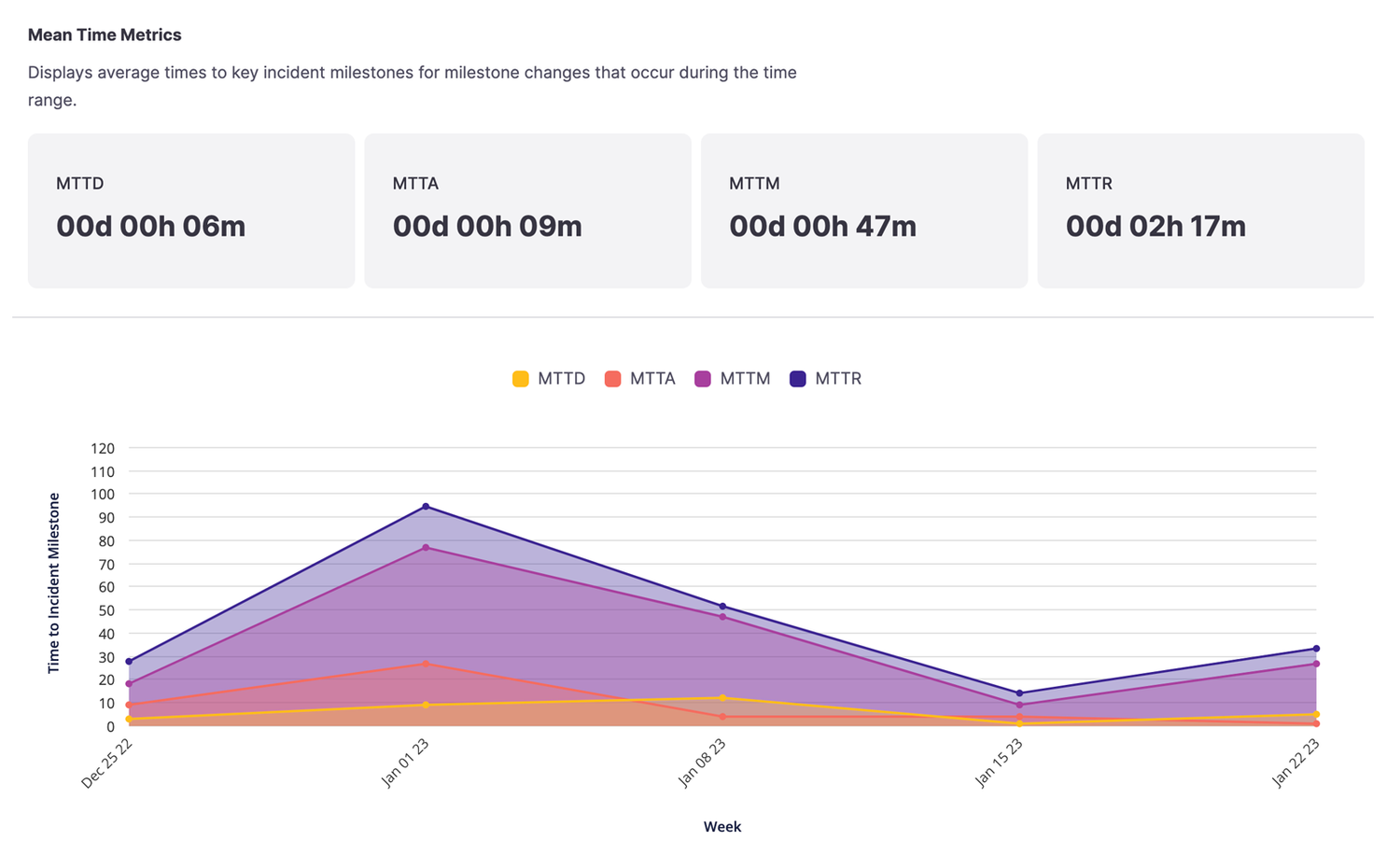Toggle the MTTA legend orange swatch

pyautogui.click(x=612, y=379)
